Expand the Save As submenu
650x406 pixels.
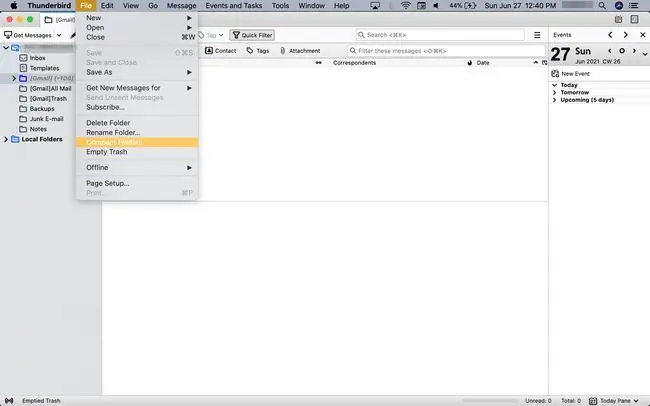137,72
